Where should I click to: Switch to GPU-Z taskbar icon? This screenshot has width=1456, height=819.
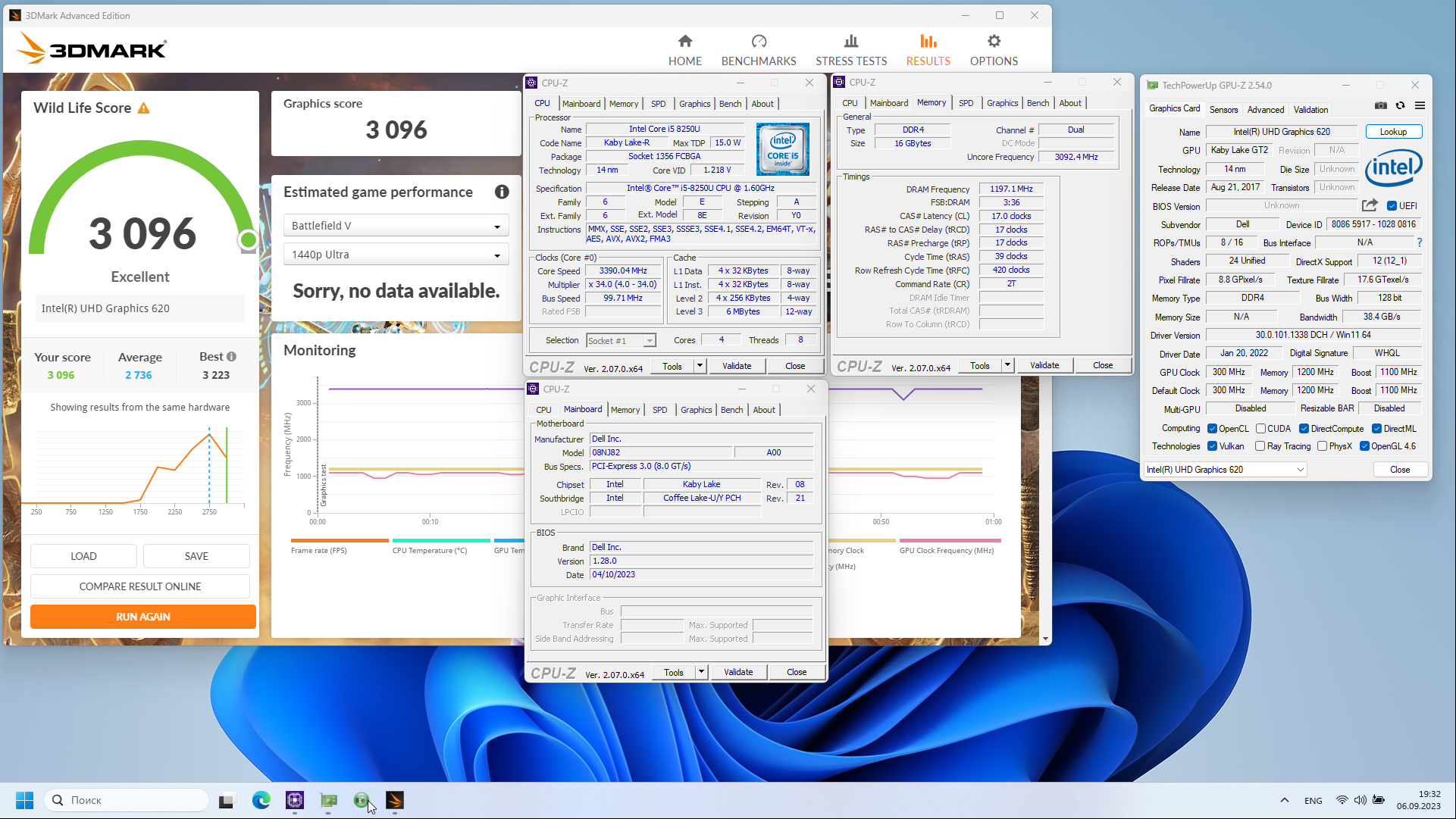click(328, 800)
